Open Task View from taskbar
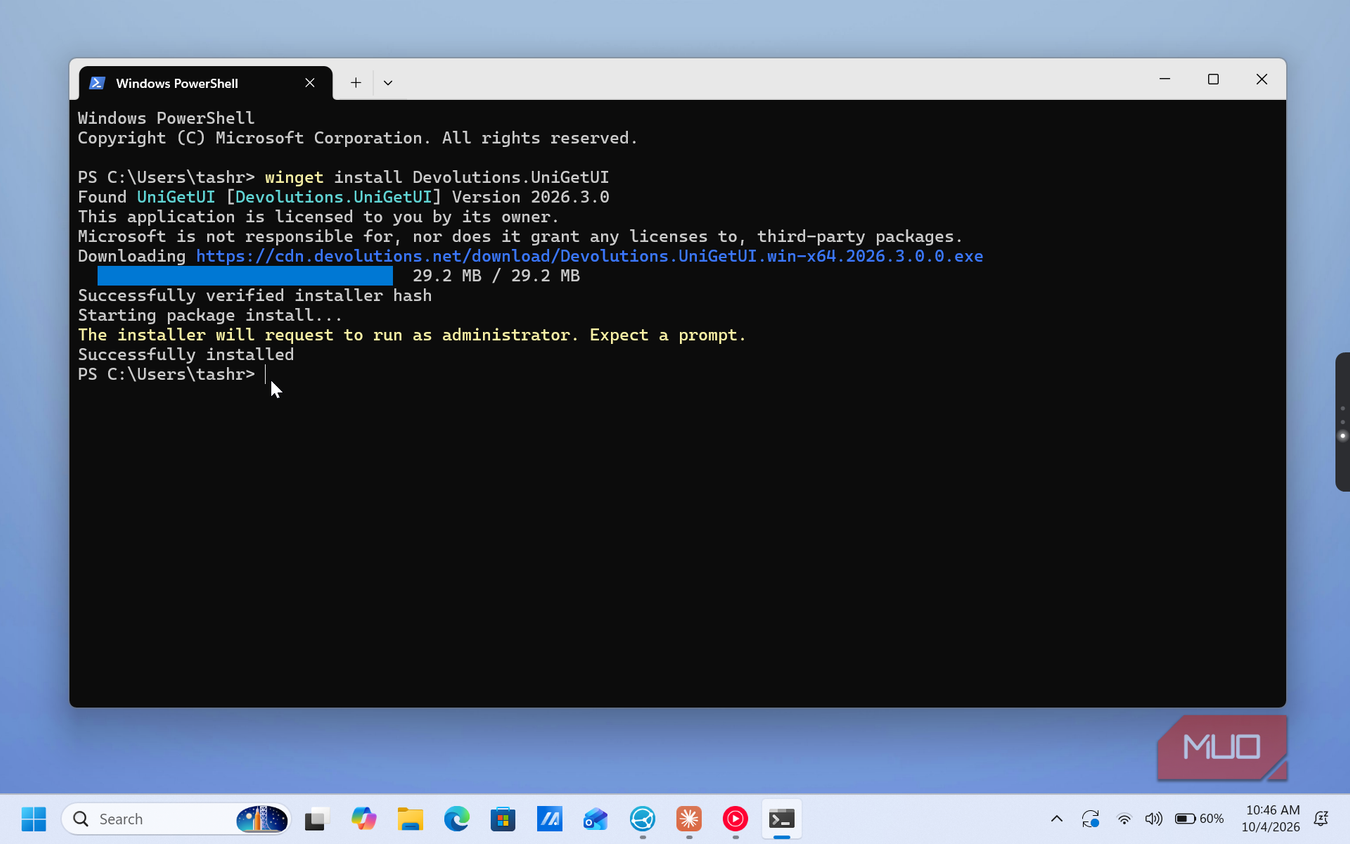The height and width of the screenshot is (844, 1350). click(317, 819)
